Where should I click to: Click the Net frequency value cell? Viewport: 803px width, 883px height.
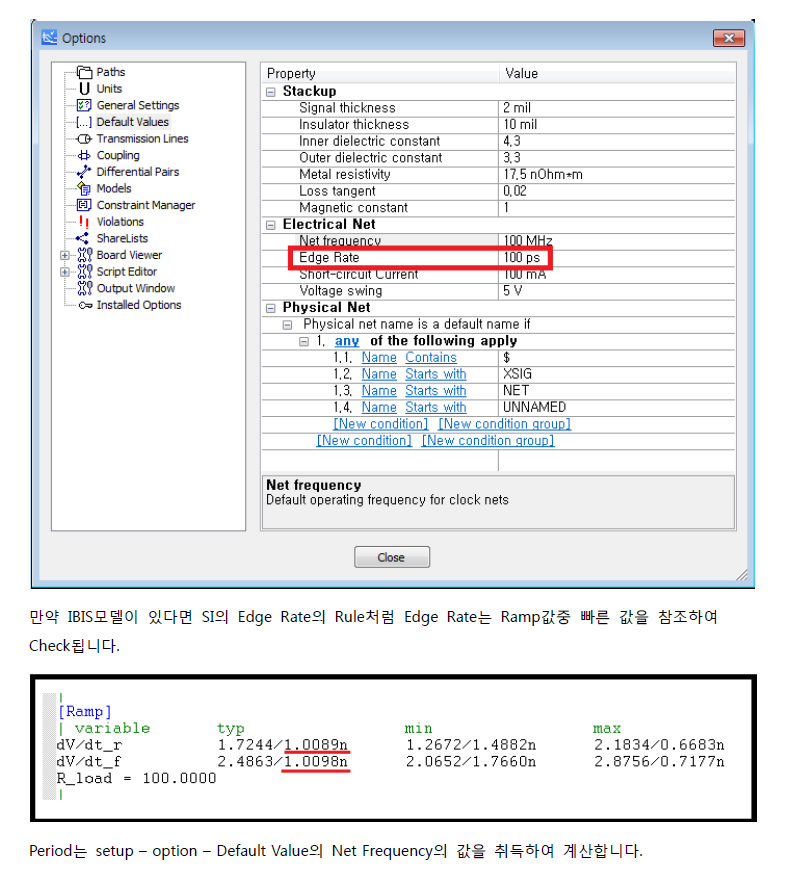click(528, 241)
